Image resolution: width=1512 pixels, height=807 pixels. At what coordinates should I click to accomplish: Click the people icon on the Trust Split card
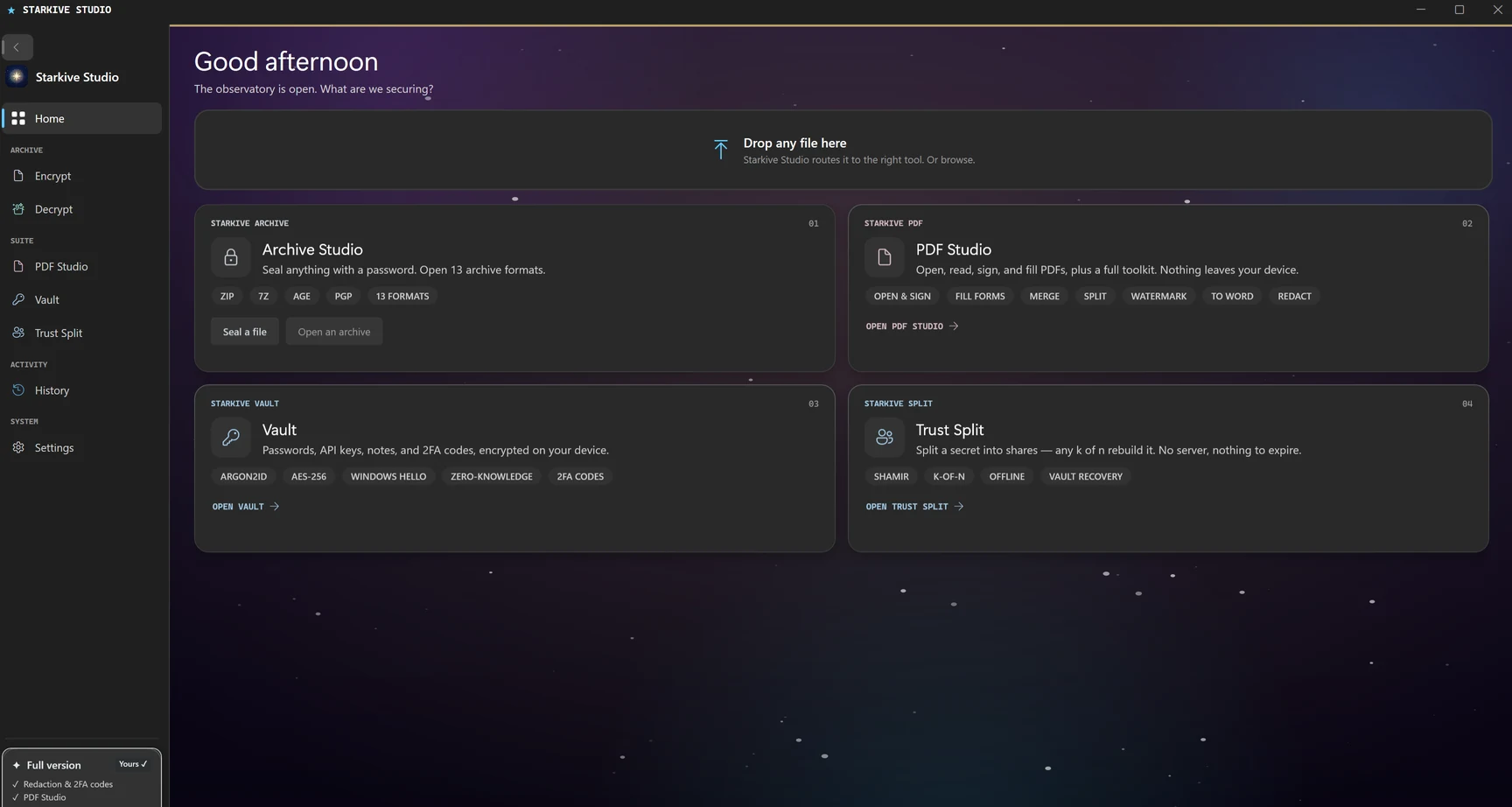coord(885,438)
